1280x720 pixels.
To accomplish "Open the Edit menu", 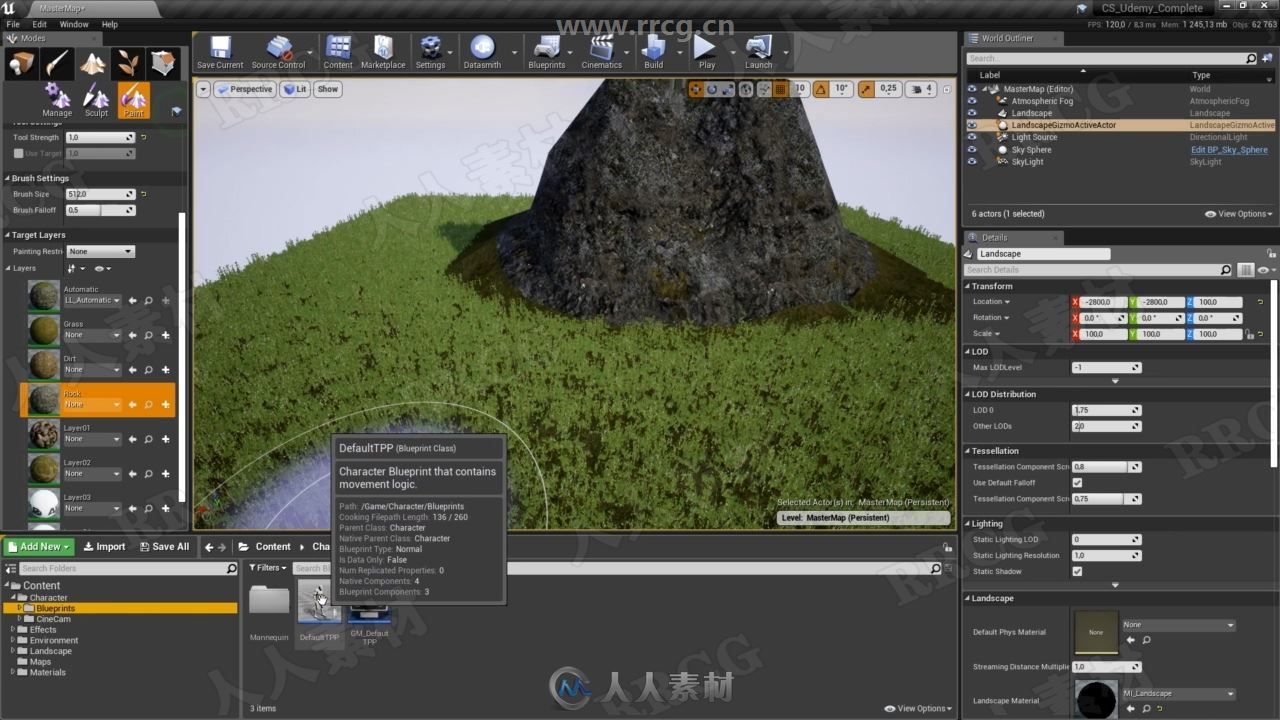I will pos(39,24).
